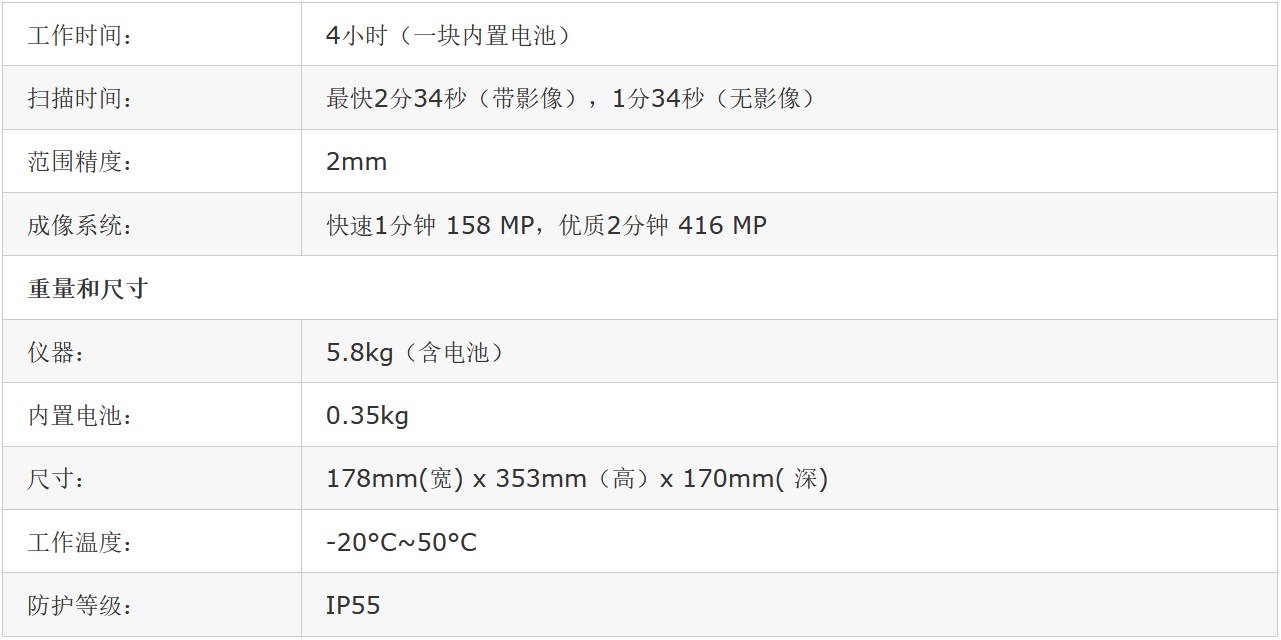Select the -20°C~50°C temperature value
The width and height of the screenshot is (1281, 640).
[x=401, y=543]
